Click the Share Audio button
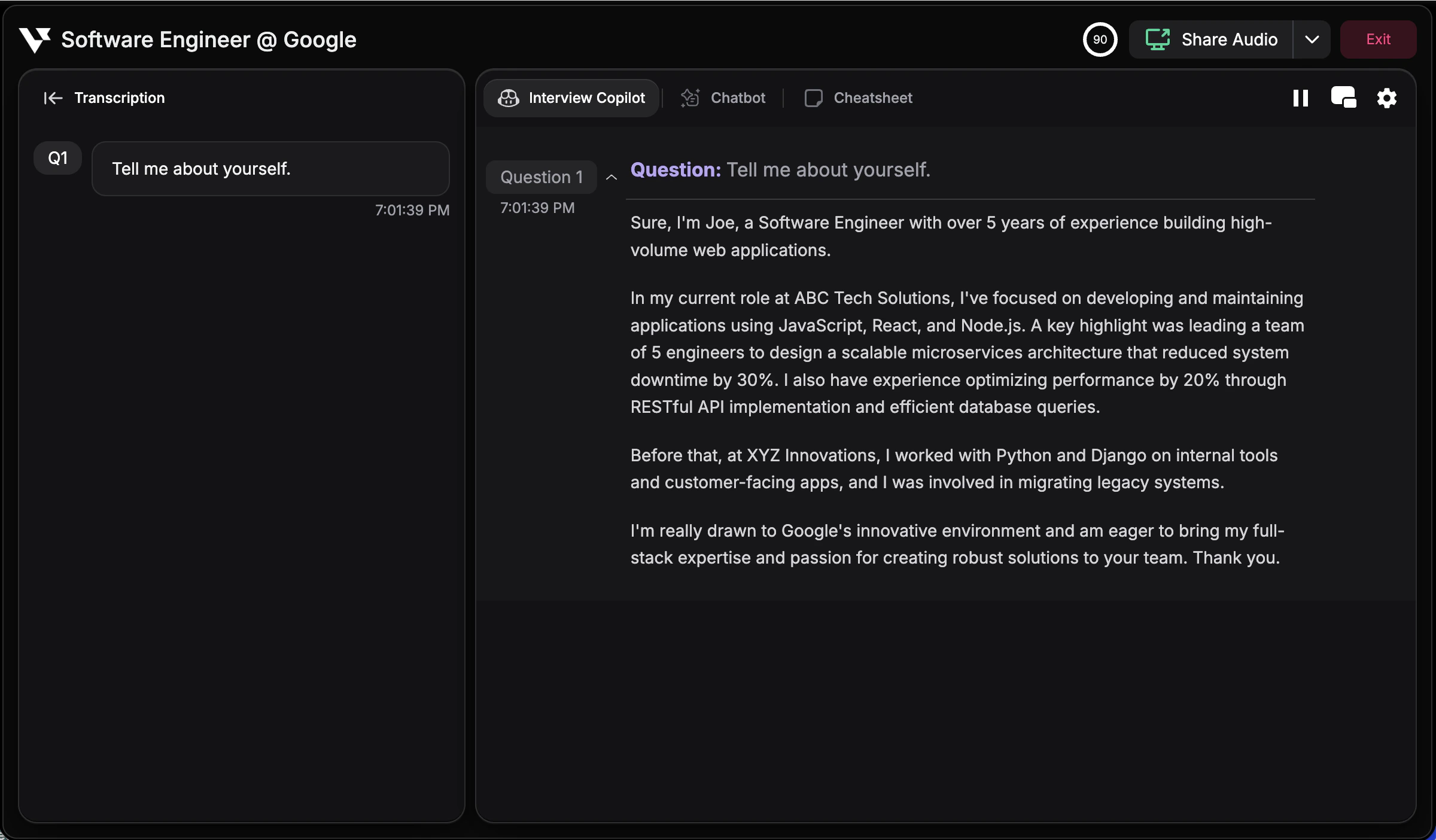 pyautogui.click(x=1228, y=39)
